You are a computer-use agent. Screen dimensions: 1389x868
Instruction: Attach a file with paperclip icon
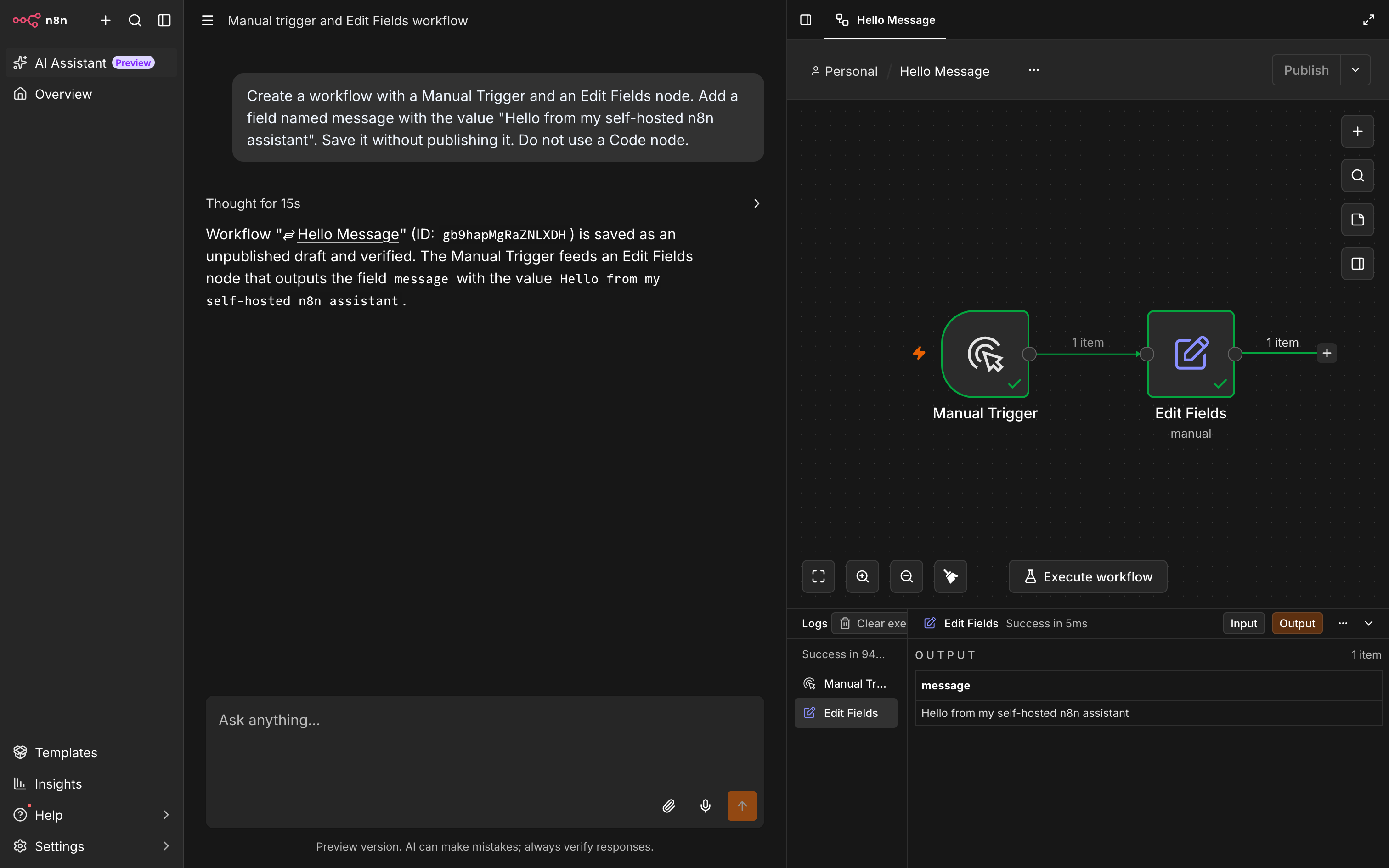pos(669,806)
